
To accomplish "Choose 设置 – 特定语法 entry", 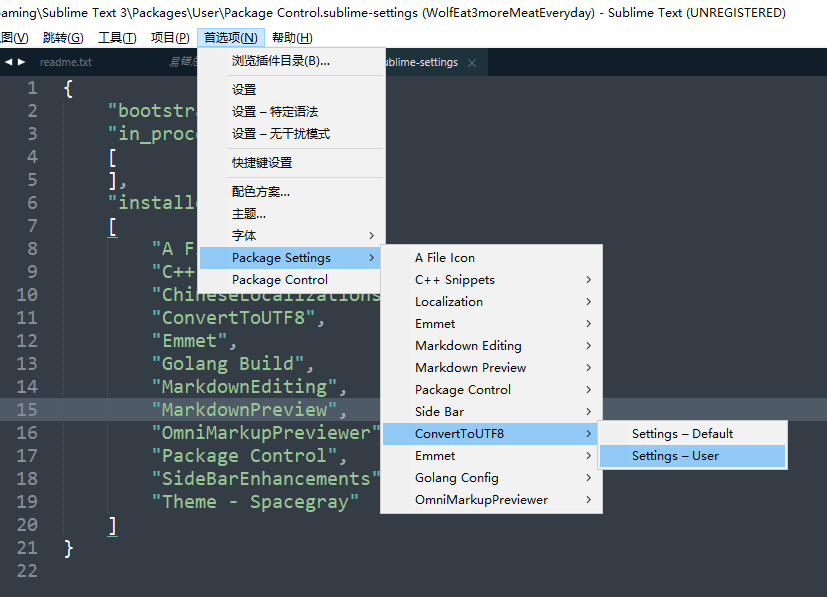I will (x=291, y=112).
